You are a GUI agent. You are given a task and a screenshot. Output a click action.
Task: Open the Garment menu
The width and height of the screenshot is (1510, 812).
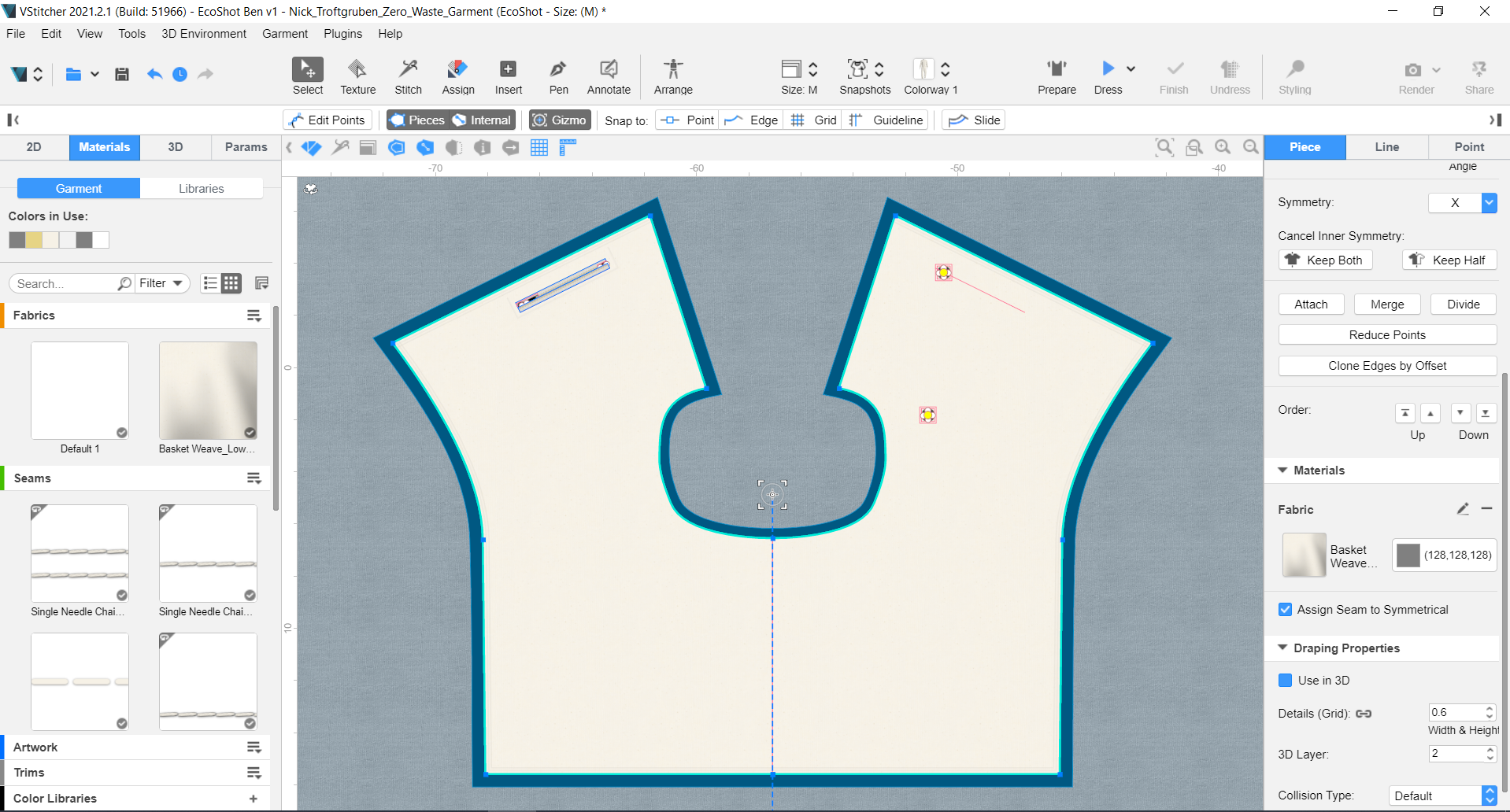click(284, 34)
